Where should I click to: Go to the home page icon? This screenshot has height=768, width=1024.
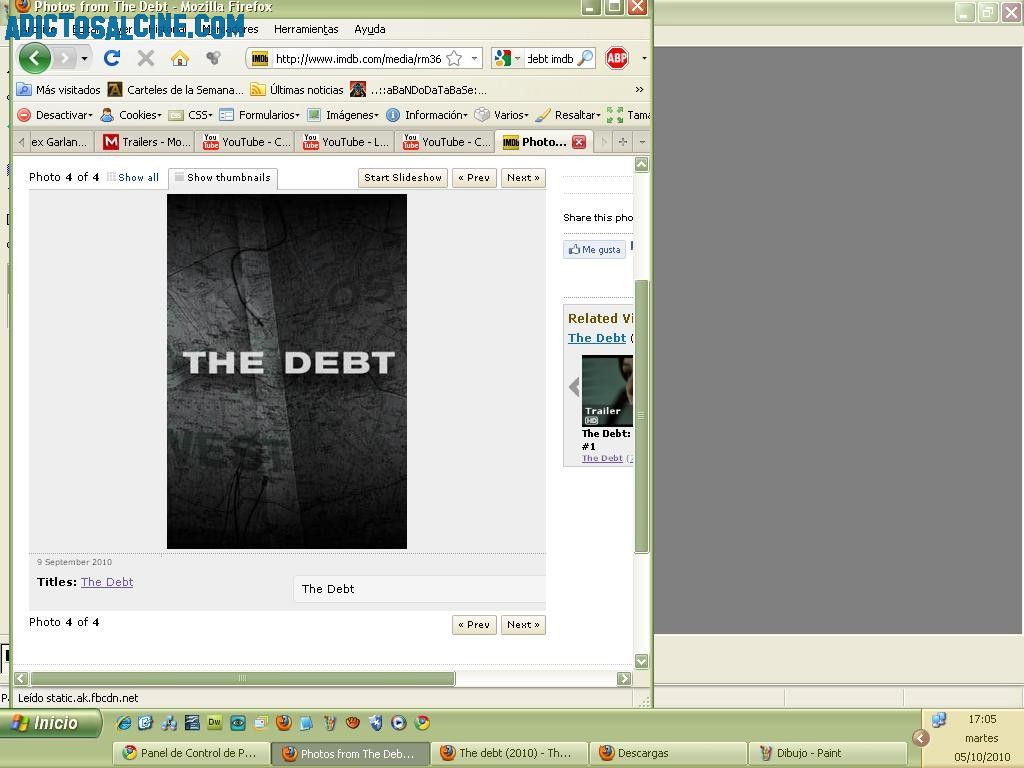coord(180,59)
